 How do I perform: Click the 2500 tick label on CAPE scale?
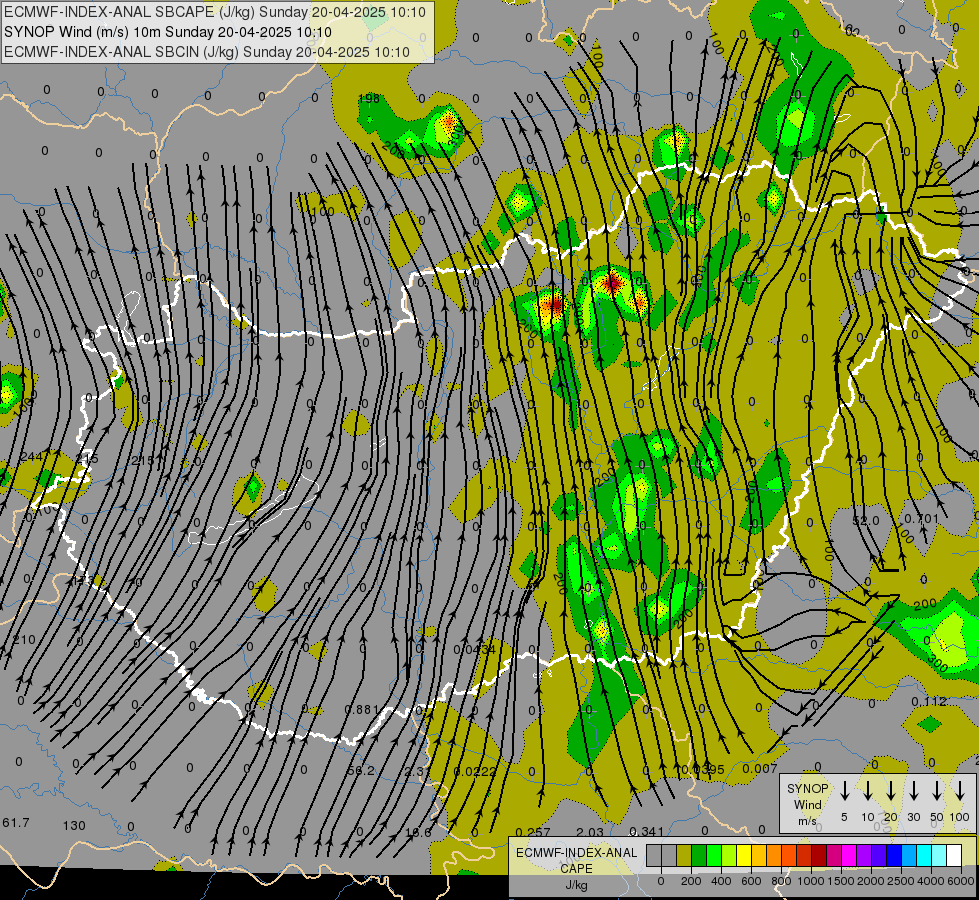(901, 881)
